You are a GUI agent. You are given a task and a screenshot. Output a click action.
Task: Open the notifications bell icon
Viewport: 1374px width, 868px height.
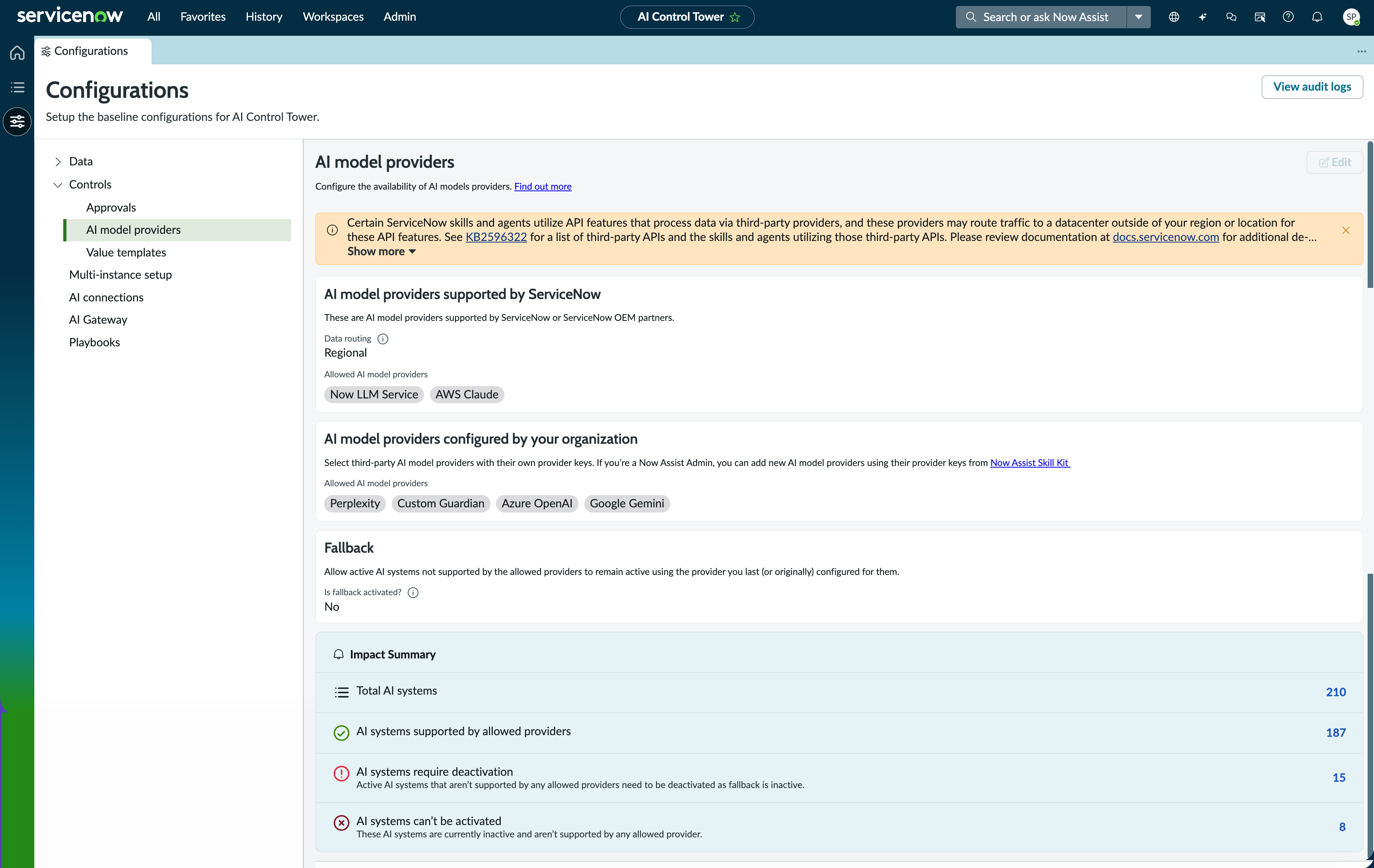[x=1317, y=17]
